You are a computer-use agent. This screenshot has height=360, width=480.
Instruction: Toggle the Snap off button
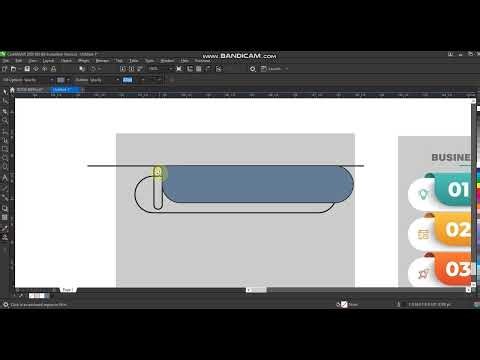coord(219,69)
